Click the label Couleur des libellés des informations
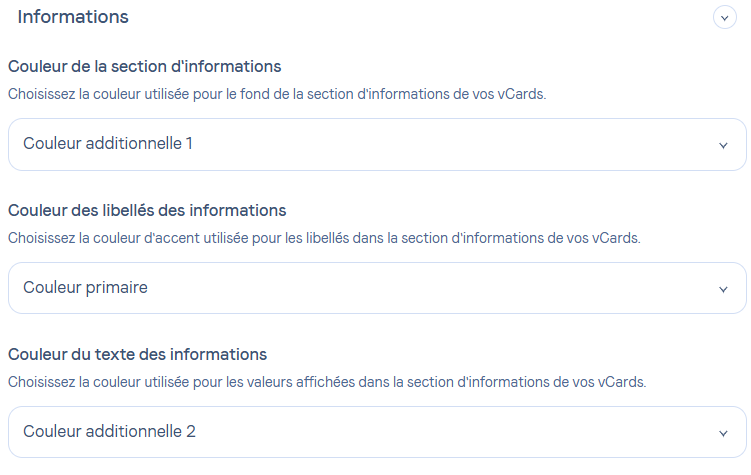The width and height of the screenshot is (751, 475). click(147, 211)
